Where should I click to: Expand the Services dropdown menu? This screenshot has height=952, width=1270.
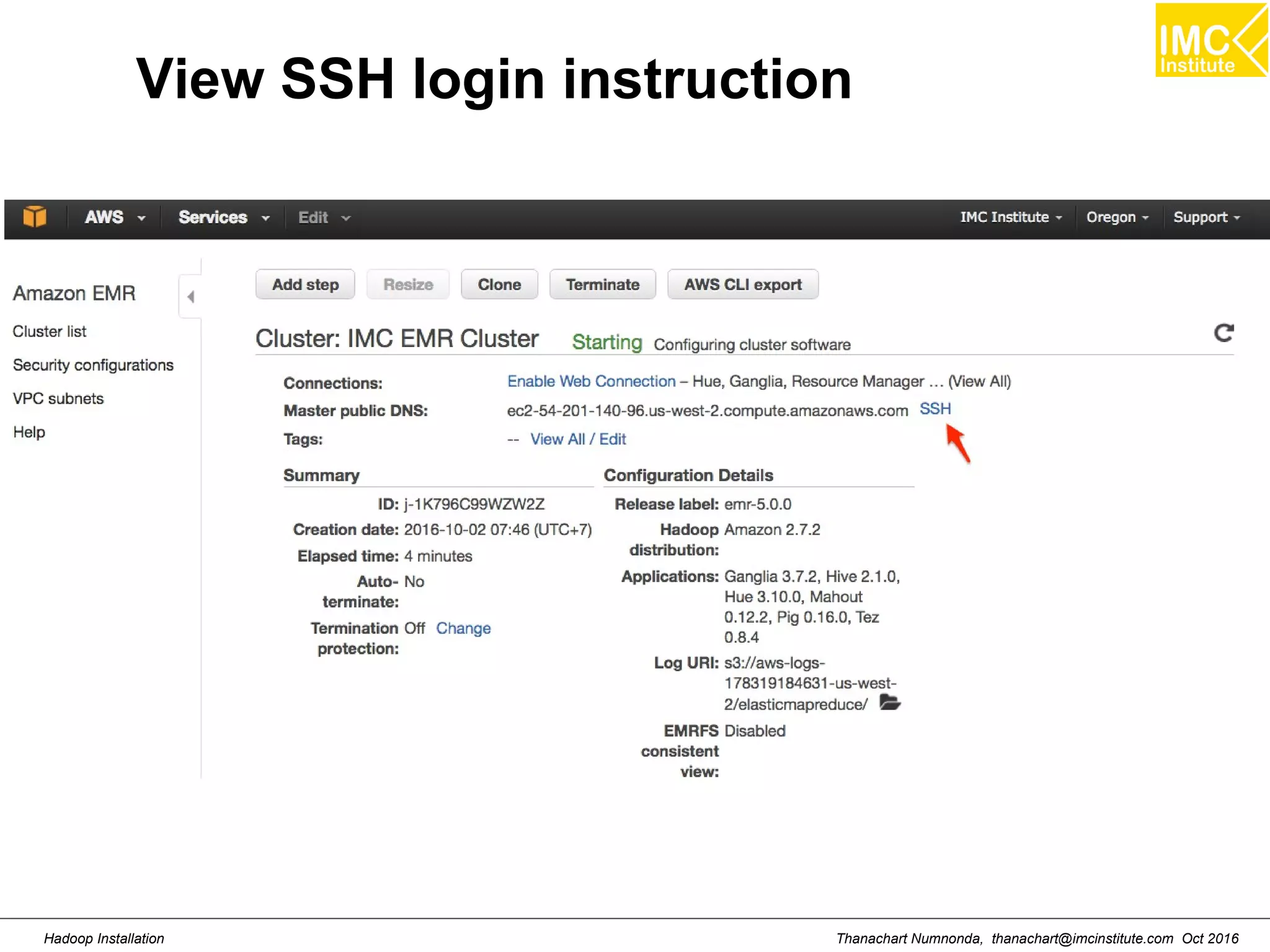[x=224, y=218]
